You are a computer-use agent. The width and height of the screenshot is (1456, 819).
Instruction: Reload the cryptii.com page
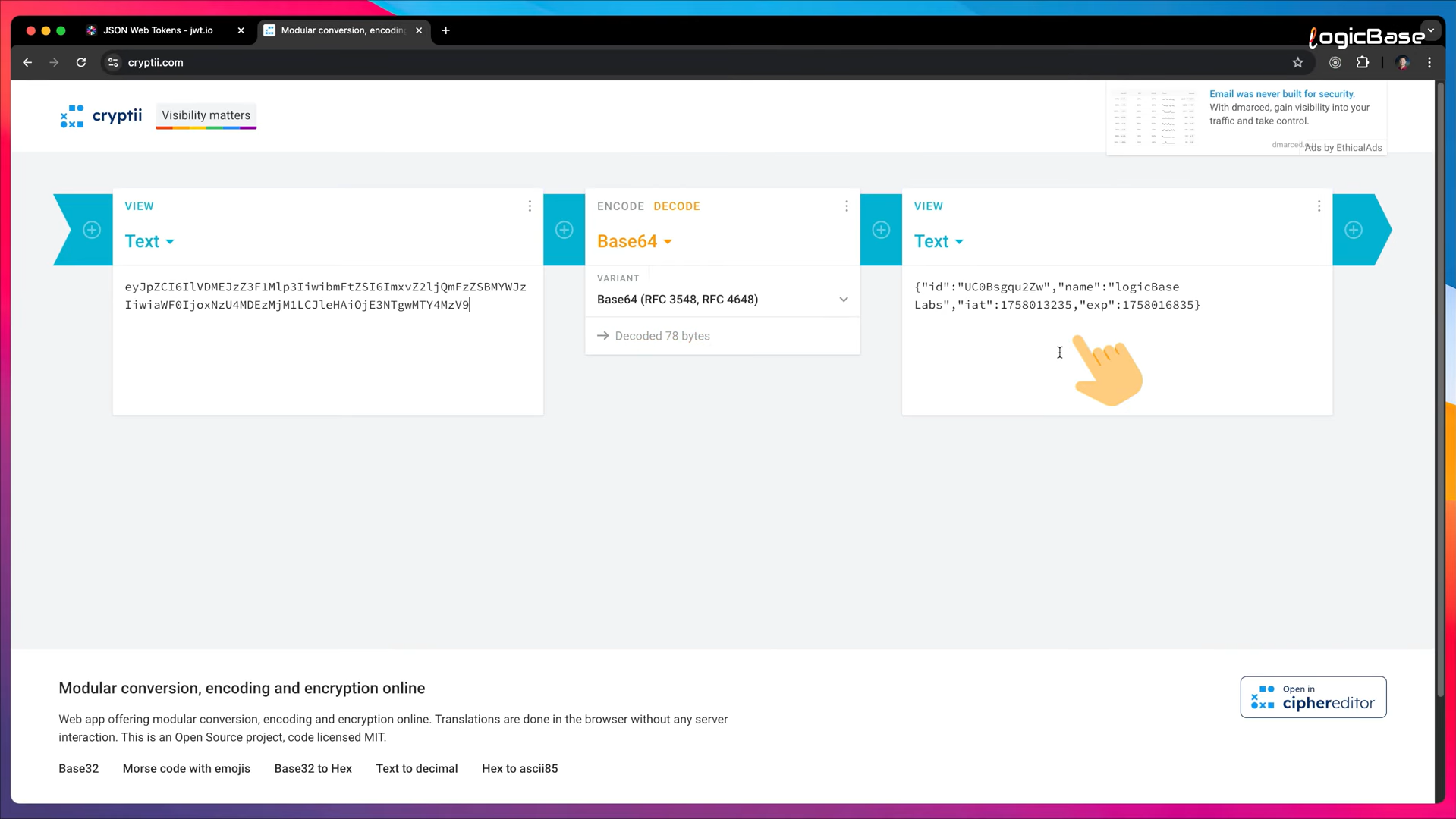(x=80, y=63)
